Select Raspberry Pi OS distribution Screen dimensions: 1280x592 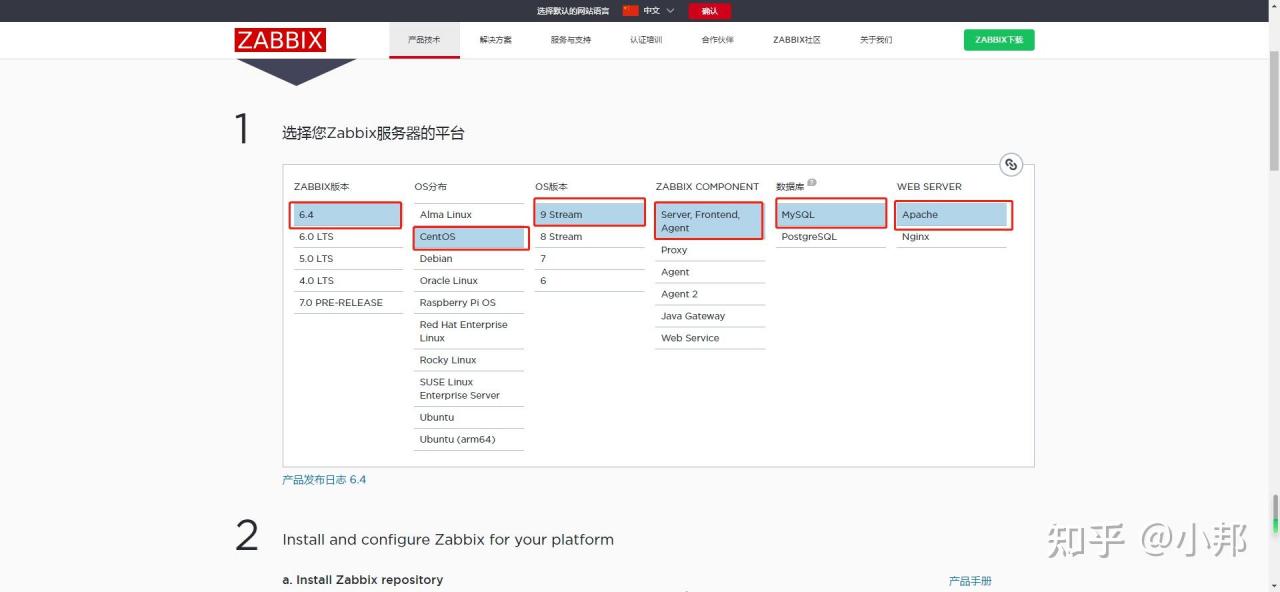pos(469,303)
